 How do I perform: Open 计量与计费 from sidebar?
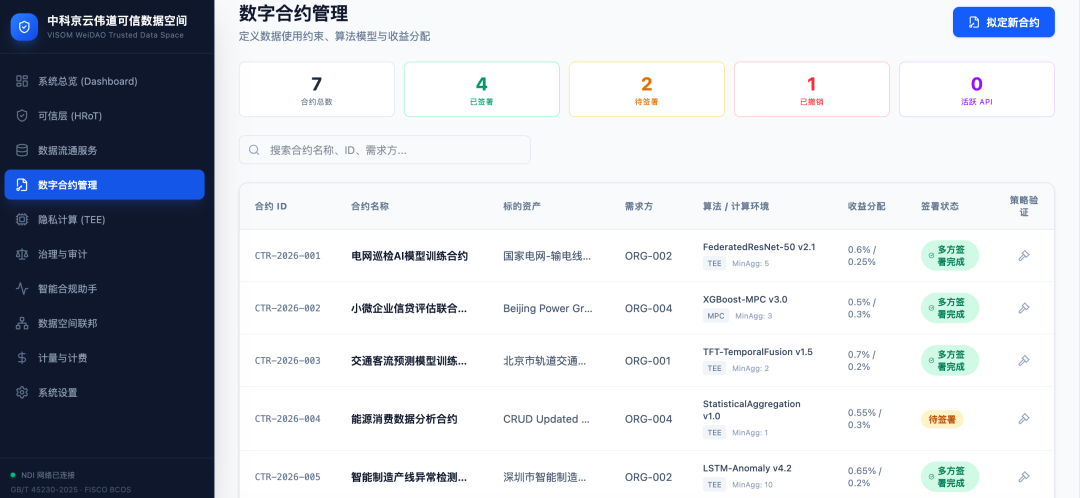point(104,357)
